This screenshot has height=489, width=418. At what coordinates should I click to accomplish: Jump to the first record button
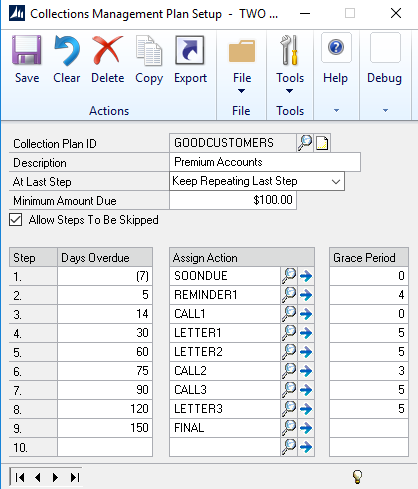click(x=20, y=478)
